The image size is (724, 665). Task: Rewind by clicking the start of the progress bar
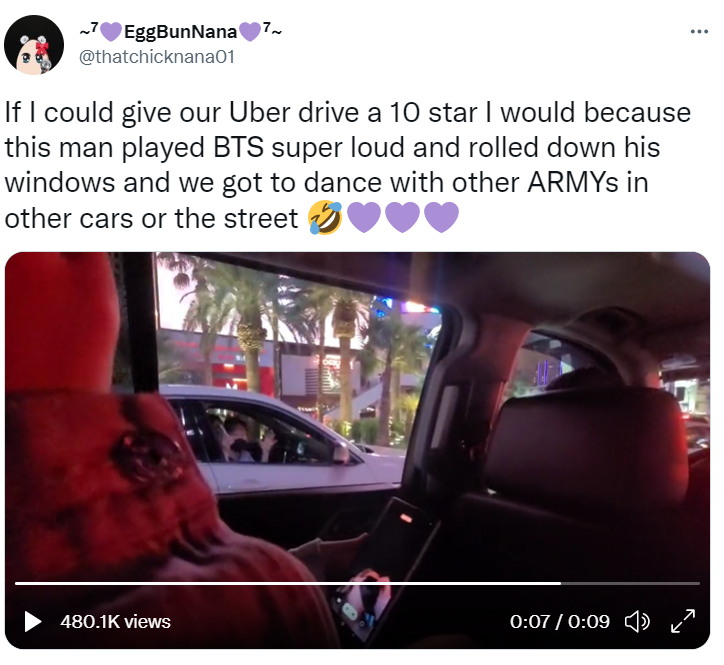coord(18,584)
